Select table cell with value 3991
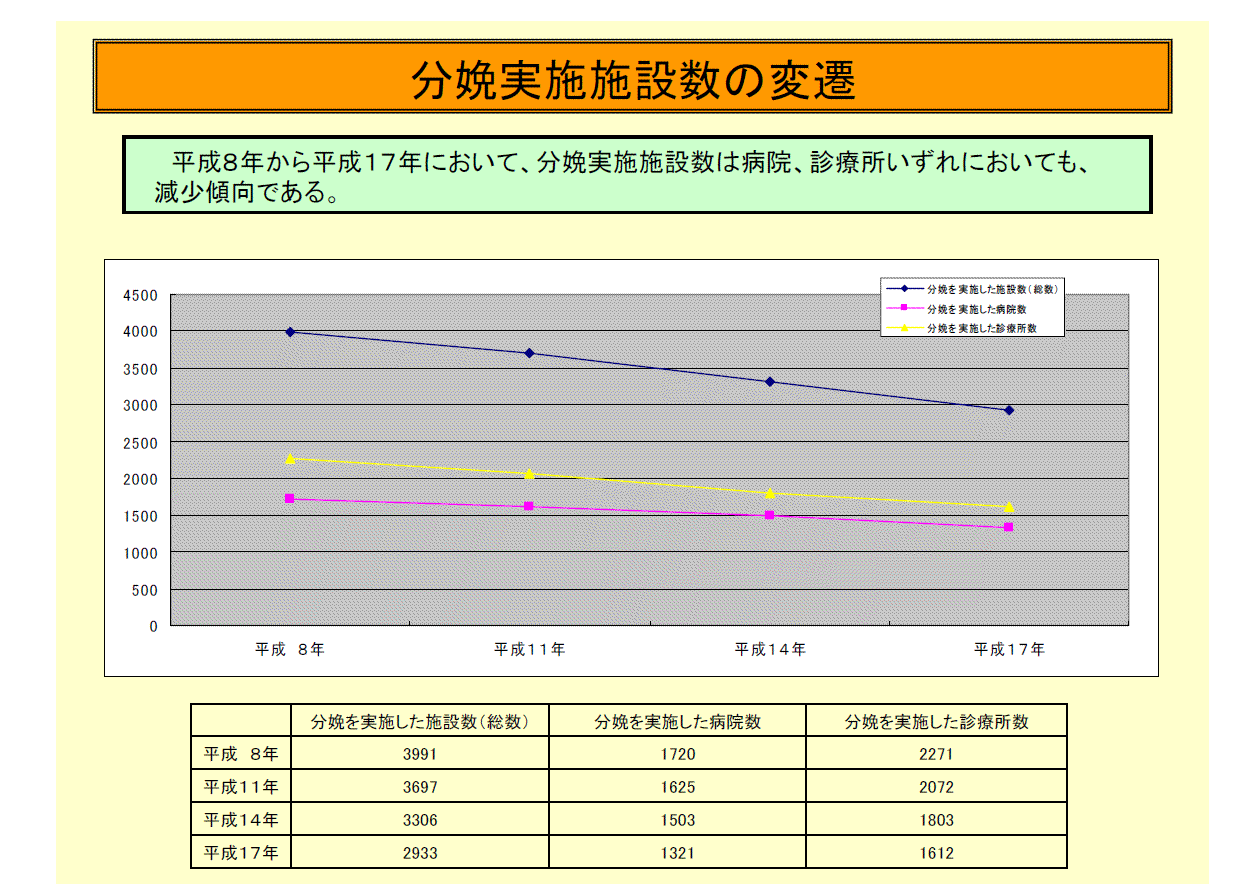 pyautogui.click(x=420, y=754)
